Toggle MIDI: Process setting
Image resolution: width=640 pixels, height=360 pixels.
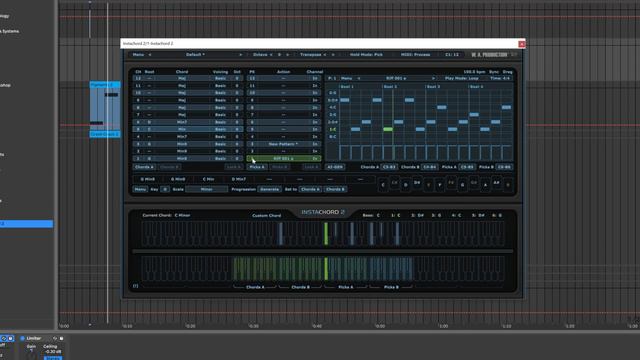coord(415,55)
